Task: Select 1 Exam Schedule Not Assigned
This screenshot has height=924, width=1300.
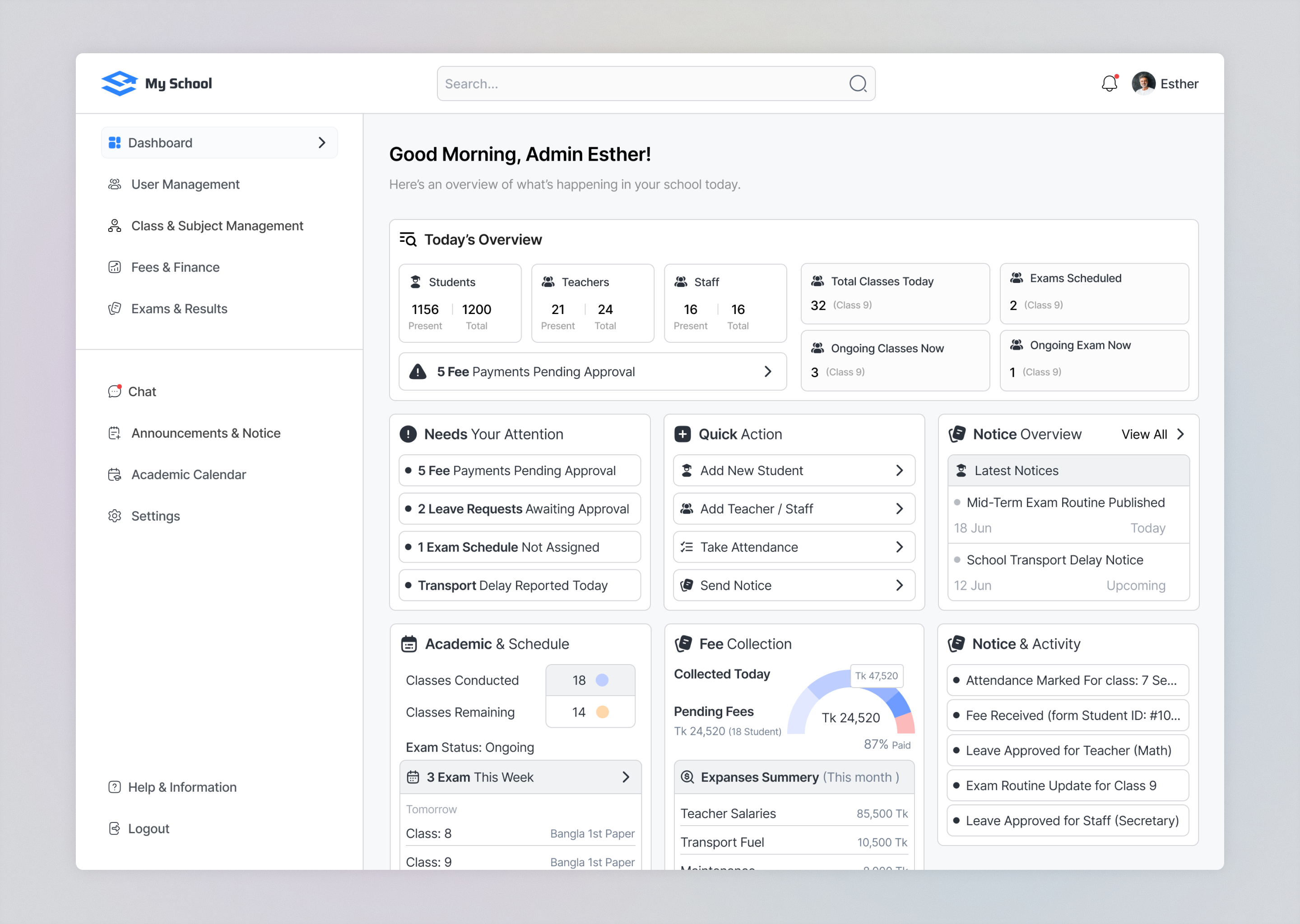Action: 520,547
